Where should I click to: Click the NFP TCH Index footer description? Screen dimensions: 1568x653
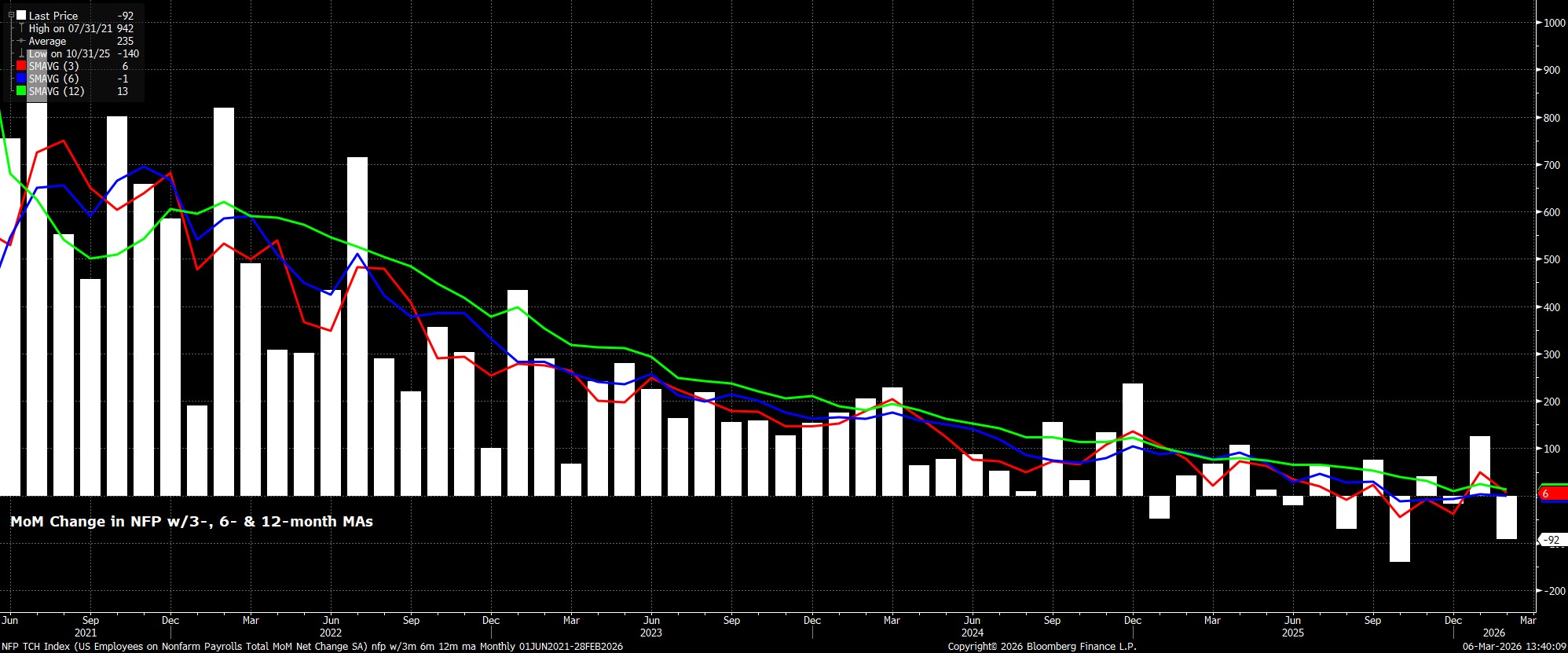click(312, 646)
